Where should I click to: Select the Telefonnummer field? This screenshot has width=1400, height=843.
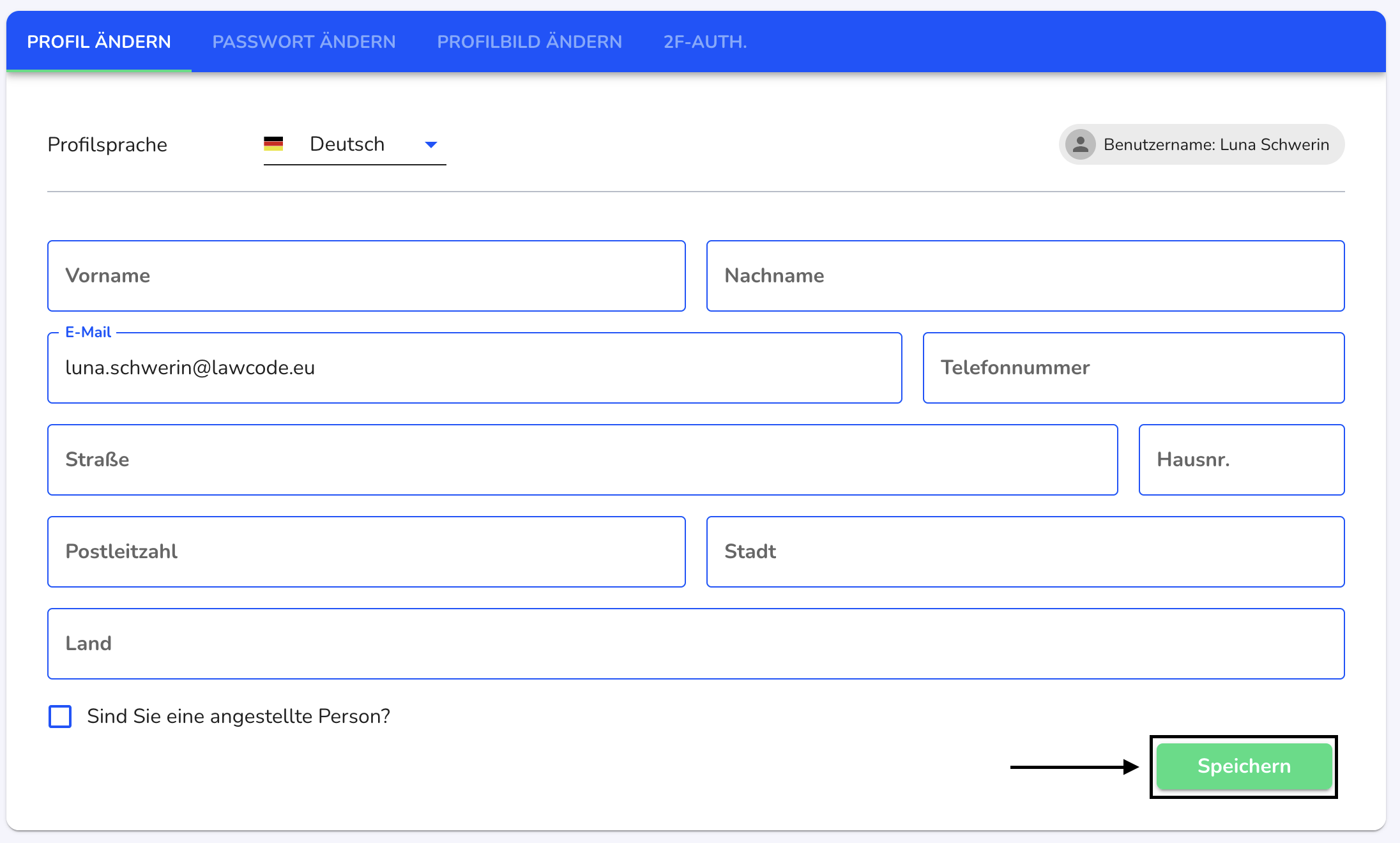tap(1134, 368)
